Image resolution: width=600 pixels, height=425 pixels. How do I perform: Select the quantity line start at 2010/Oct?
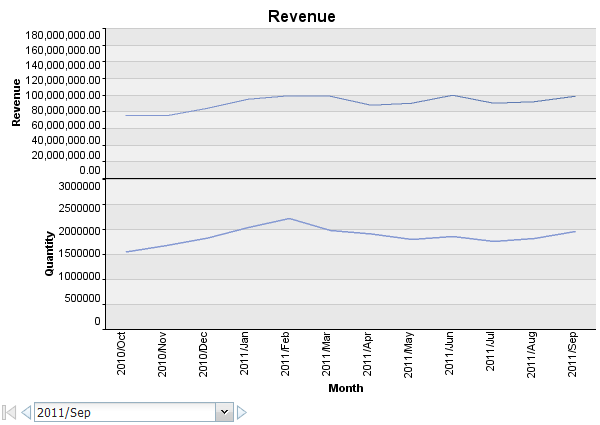126,252
